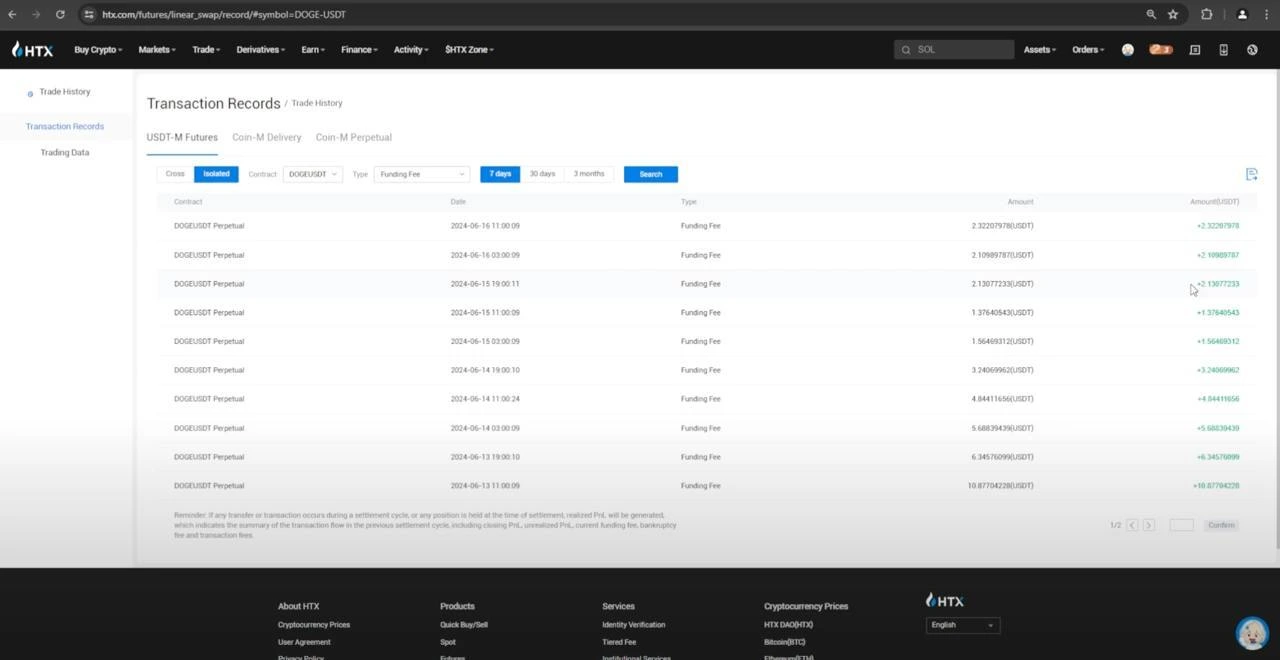
Task: Click Trade History breadcrumb text
Action: click(317, 103)
